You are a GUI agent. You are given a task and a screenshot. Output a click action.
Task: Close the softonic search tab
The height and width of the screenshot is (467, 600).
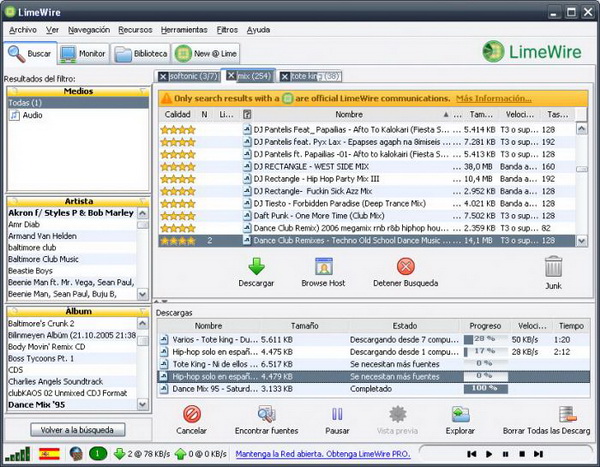point(163,77)
